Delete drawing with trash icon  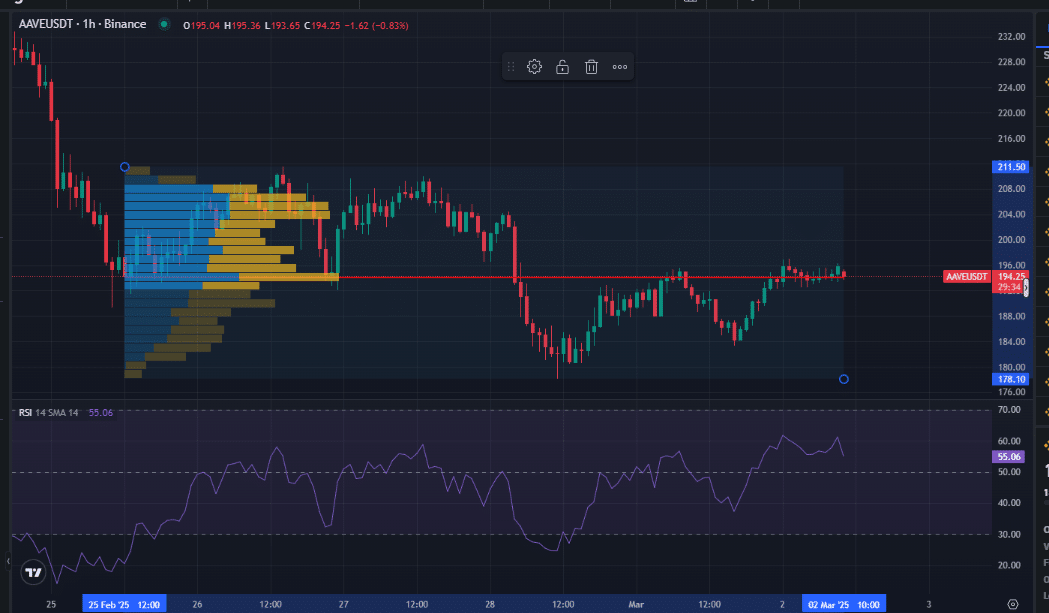591,67
